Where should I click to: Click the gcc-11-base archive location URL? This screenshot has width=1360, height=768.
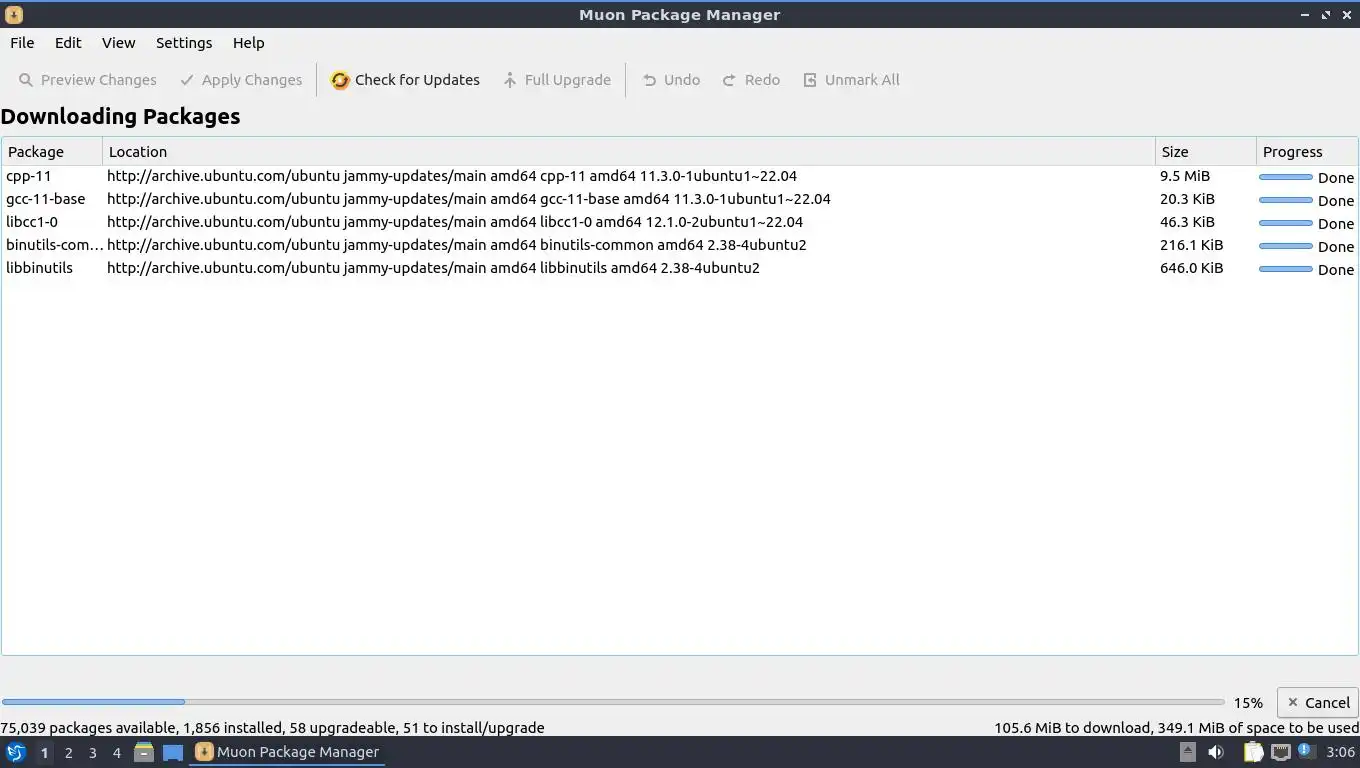469,199
